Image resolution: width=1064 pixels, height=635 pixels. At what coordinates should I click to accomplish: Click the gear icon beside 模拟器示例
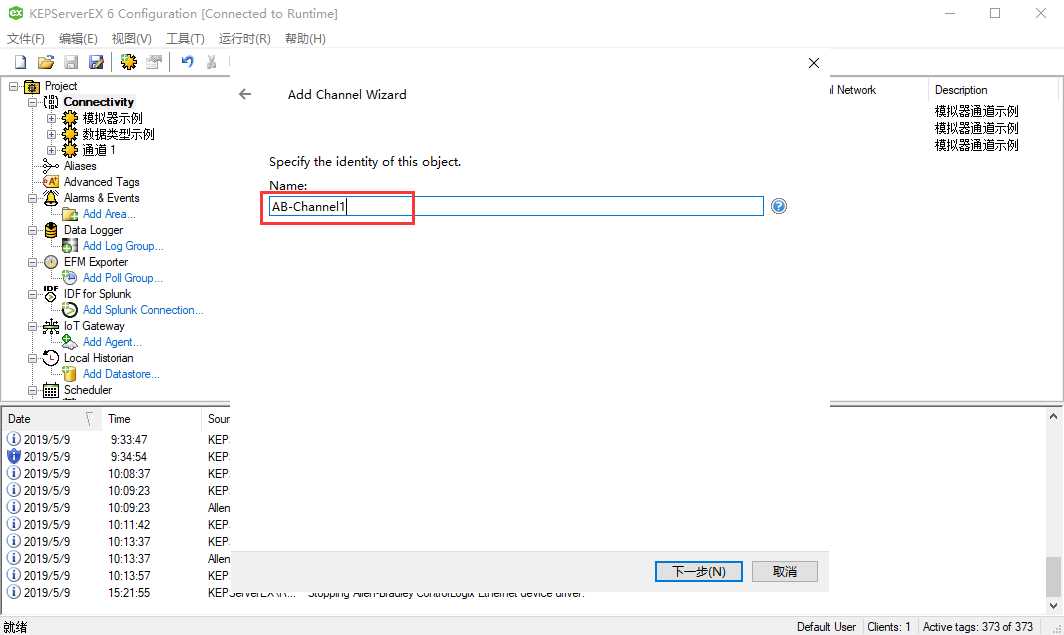[70, 118]
